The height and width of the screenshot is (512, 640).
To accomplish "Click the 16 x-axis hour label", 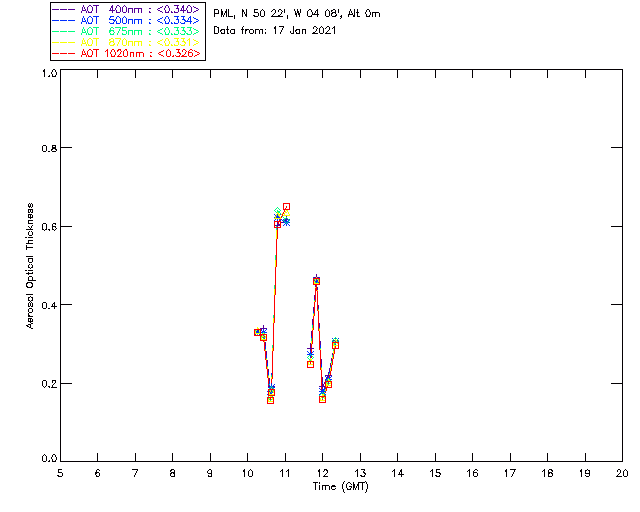I will [472, 473].
